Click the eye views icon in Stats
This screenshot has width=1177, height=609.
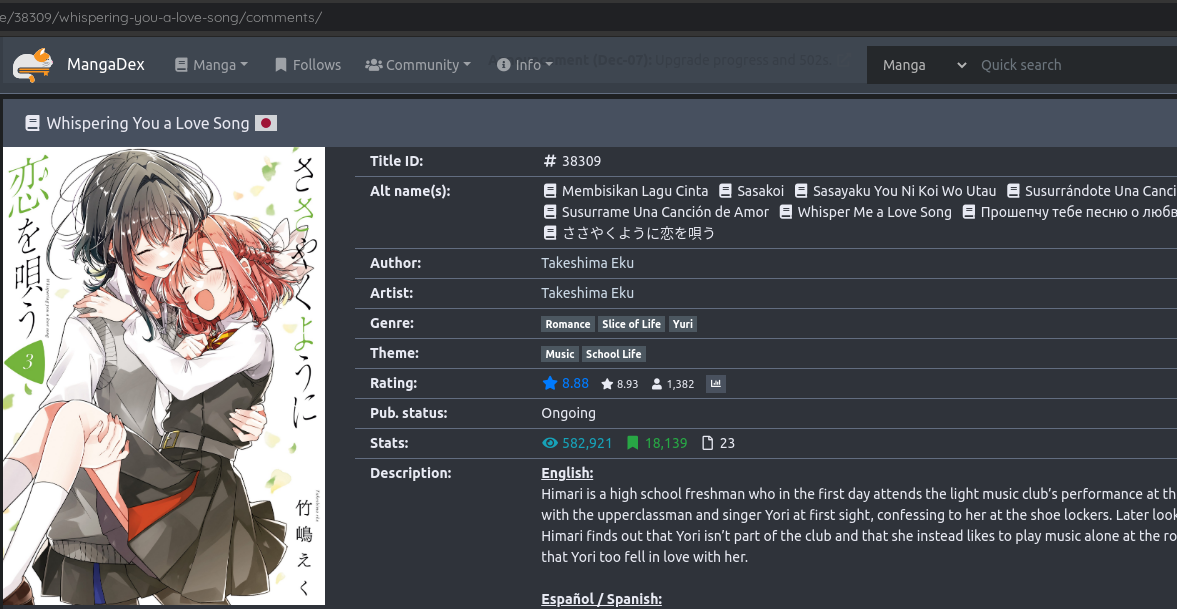549,443
